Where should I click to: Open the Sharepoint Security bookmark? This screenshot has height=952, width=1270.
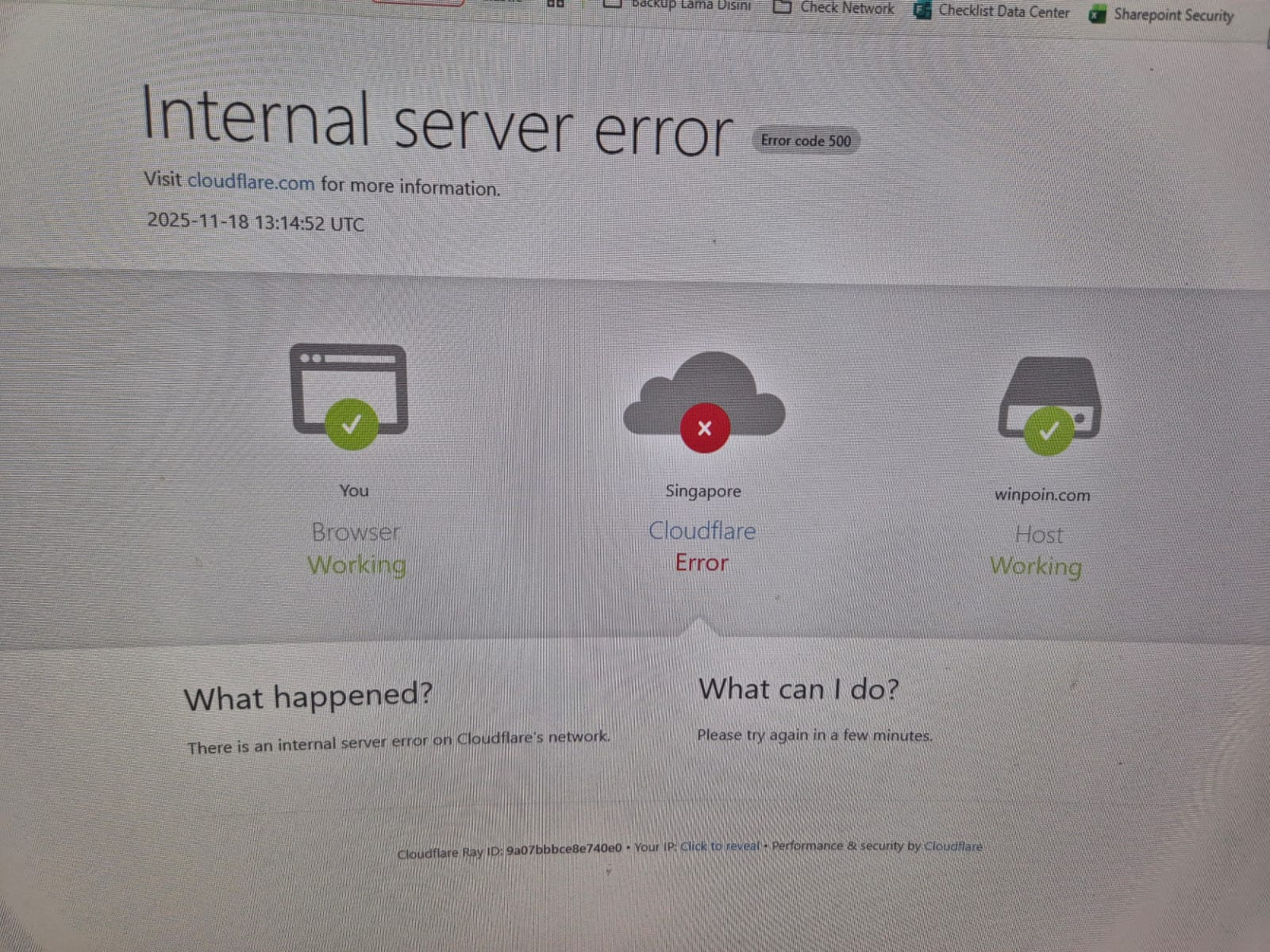point(1161,14)
